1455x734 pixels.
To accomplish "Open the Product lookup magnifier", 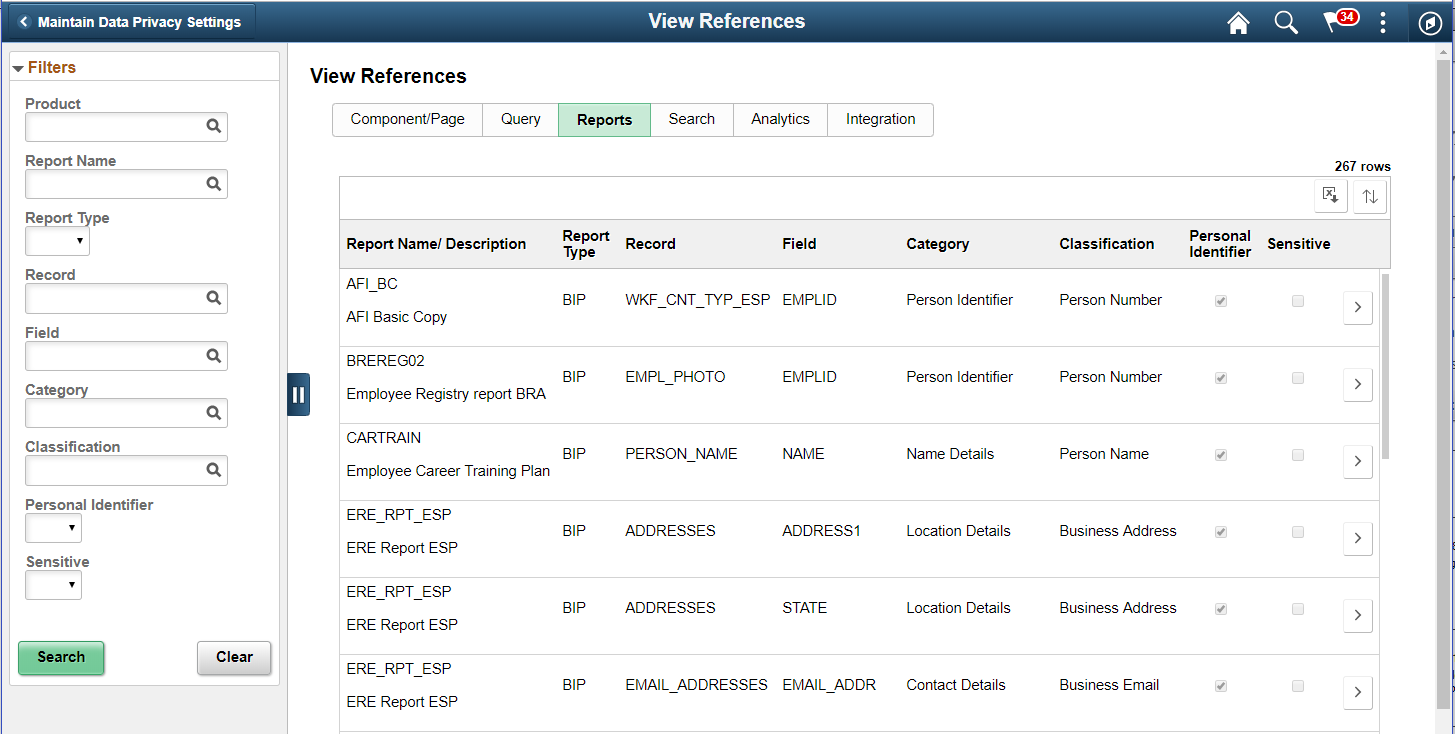I will 213,127.
